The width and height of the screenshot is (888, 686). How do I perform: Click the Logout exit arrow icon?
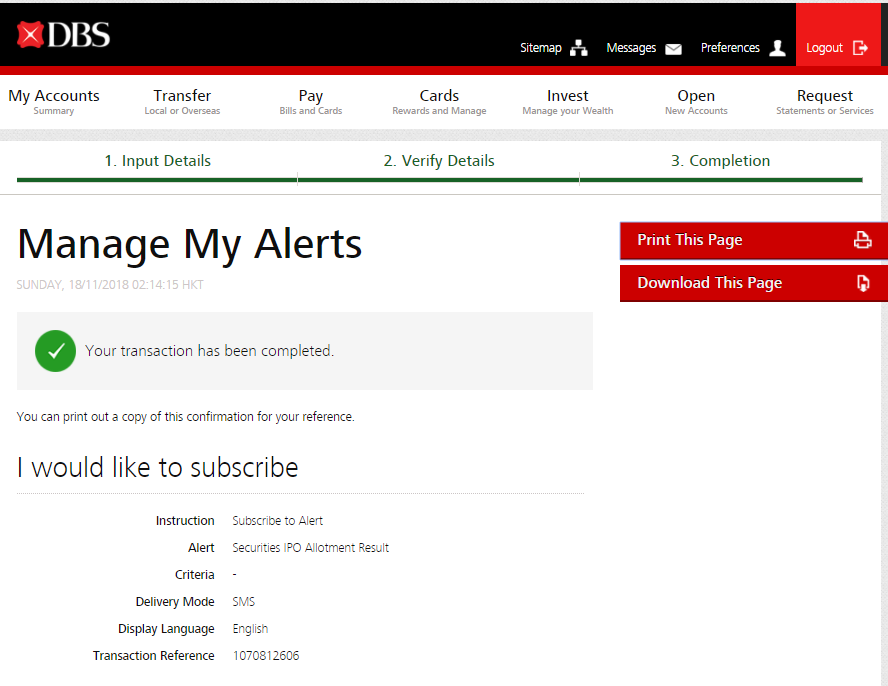pyautogui.click(x=860, y=48)
